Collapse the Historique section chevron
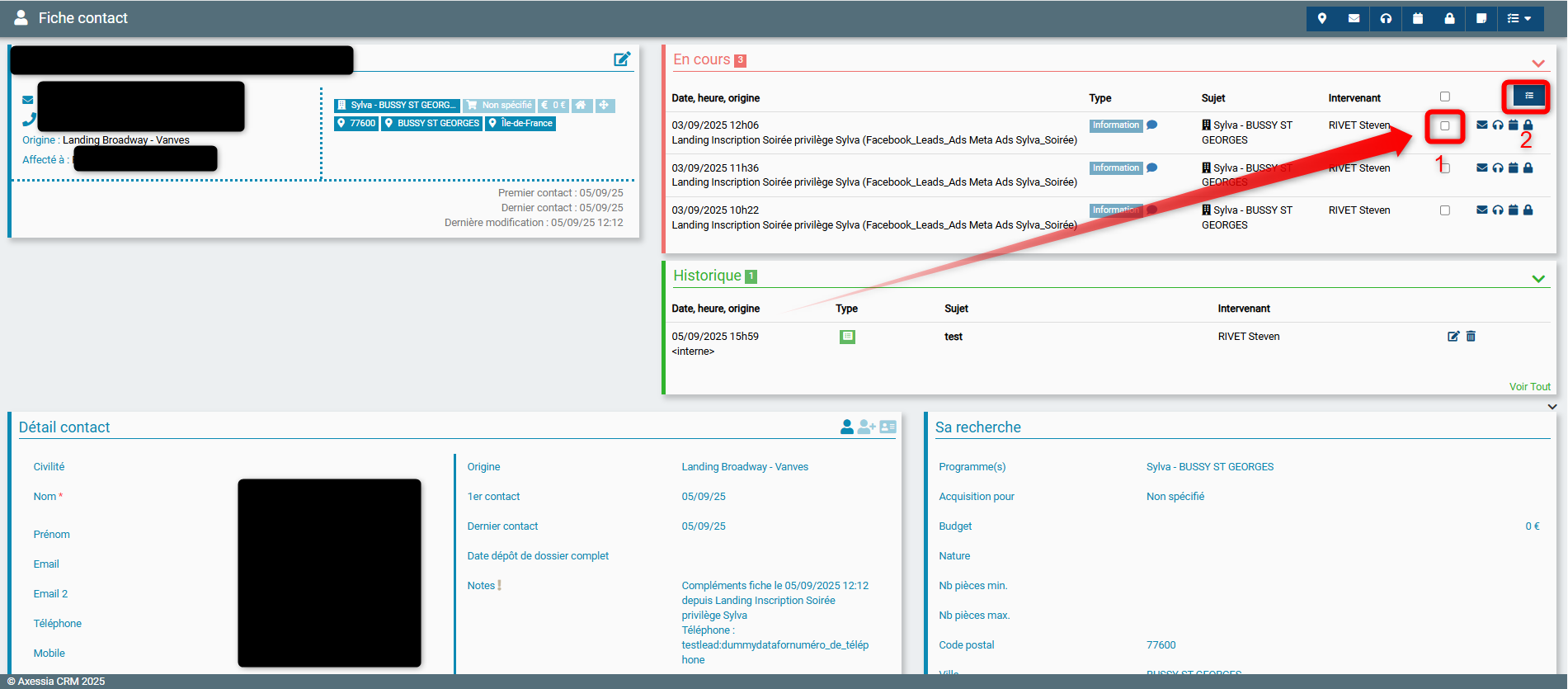 pos(1538,279)
